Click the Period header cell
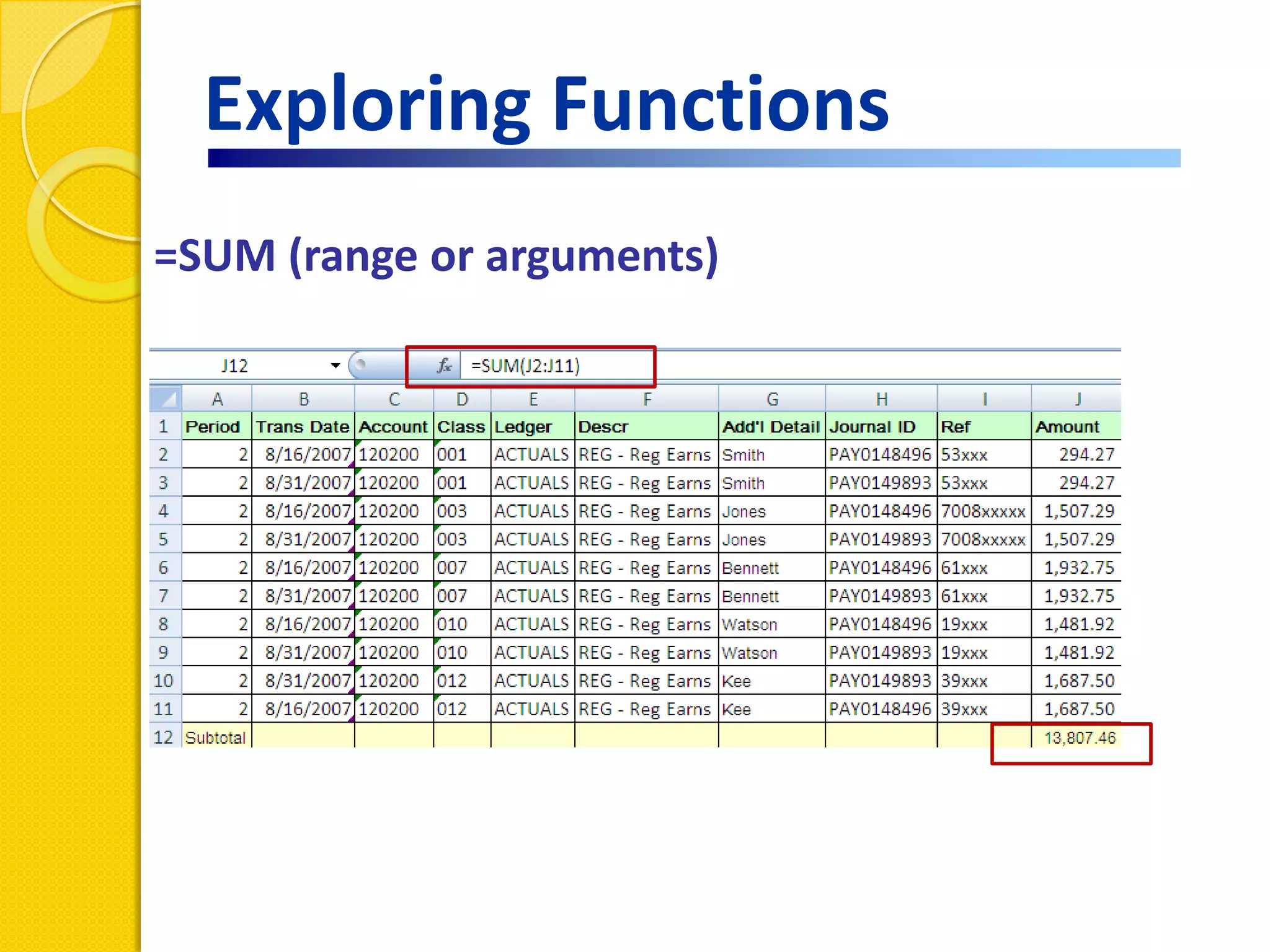Image resolution: width=1270 pixels, height=952 pixels. tap(217, 426)
